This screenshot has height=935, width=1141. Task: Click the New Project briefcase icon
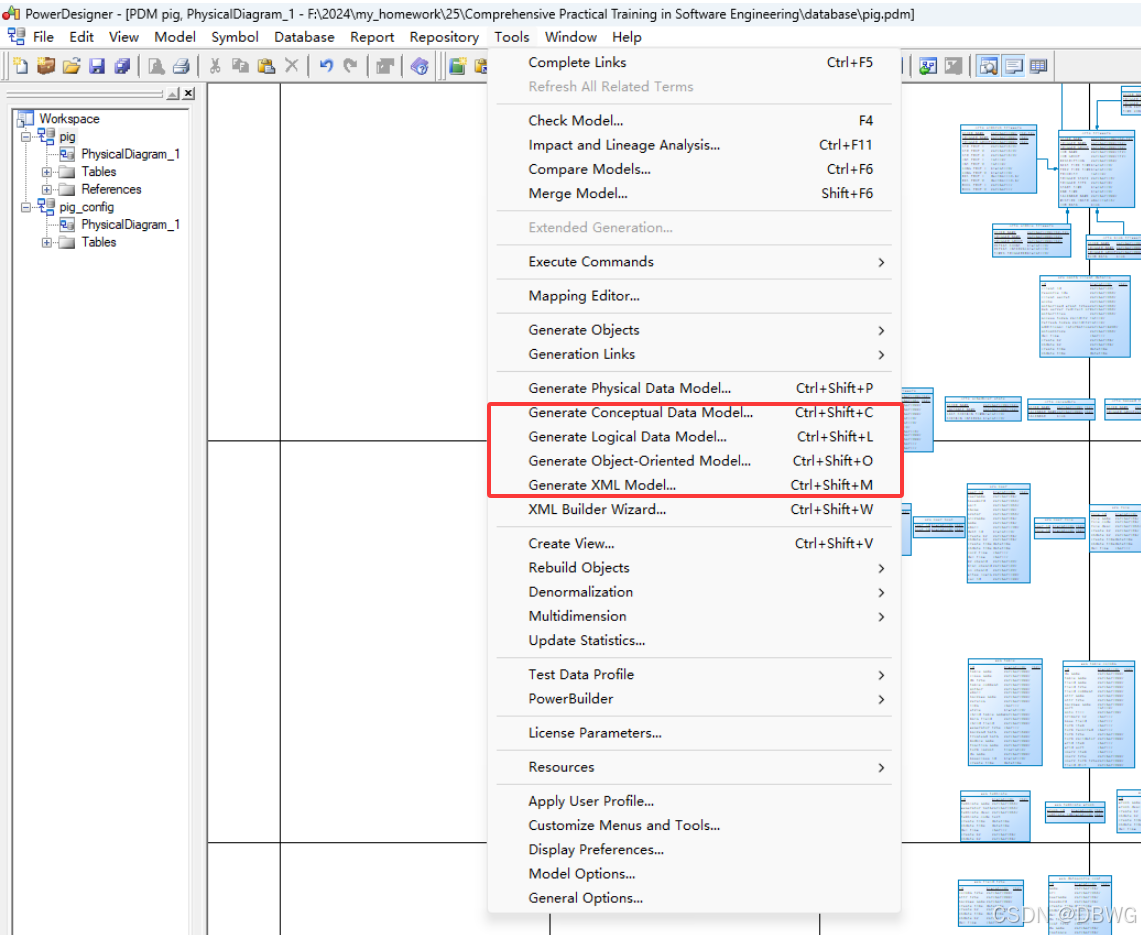[x=46, y=66]
